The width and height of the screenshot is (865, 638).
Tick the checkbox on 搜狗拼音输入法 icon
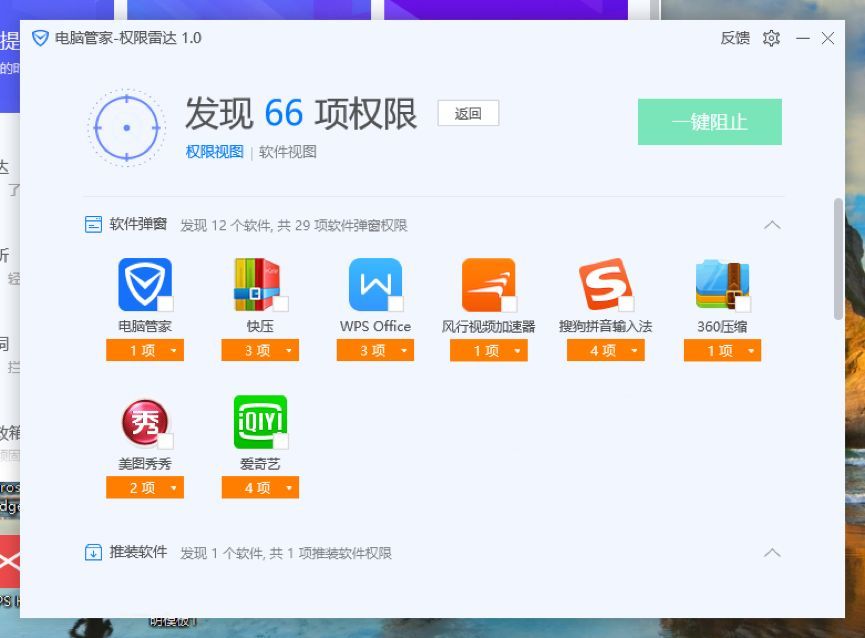point(626,304)
